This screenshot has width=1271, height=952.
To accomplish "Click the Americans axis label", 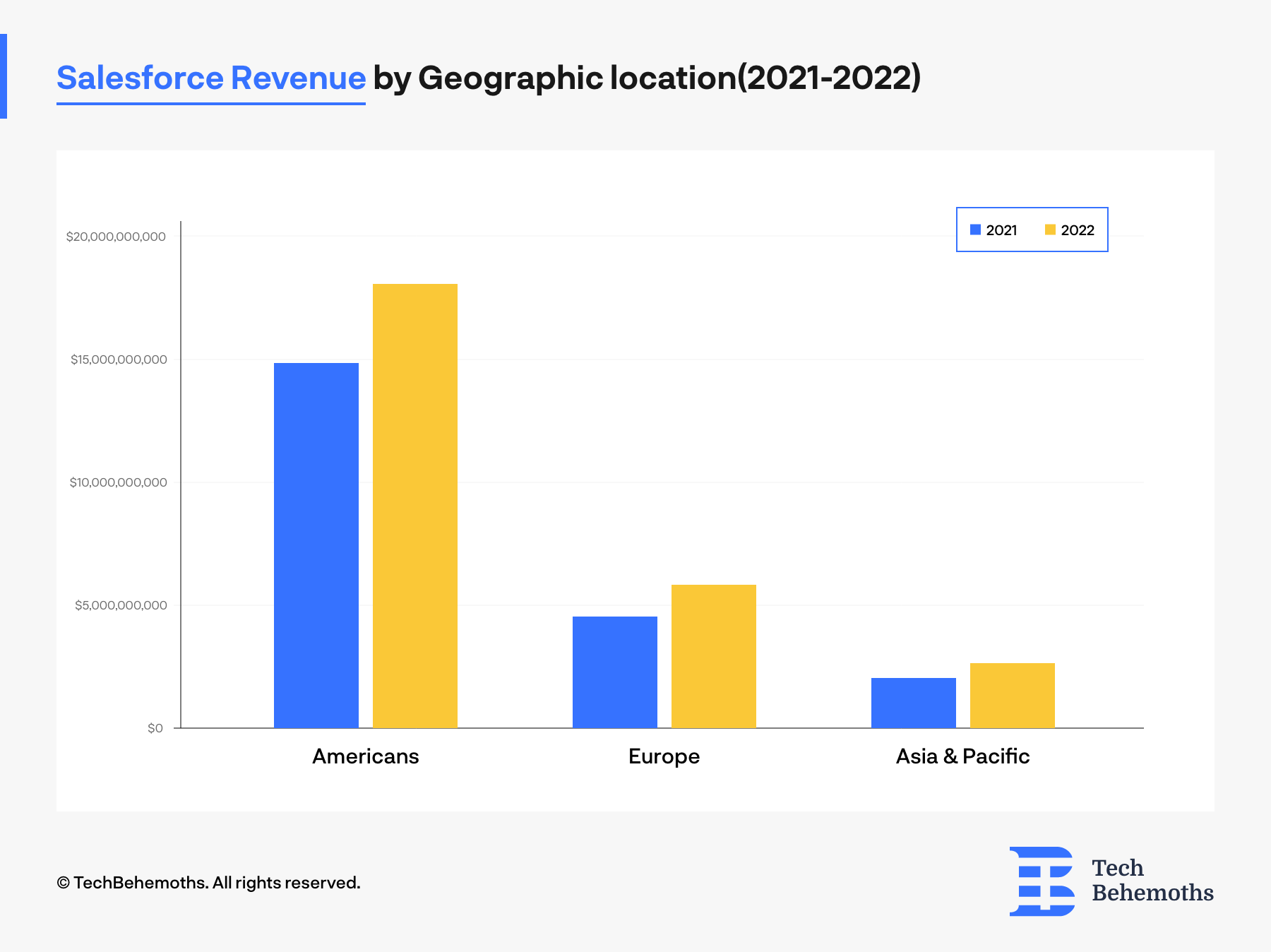I will (366, 756).
